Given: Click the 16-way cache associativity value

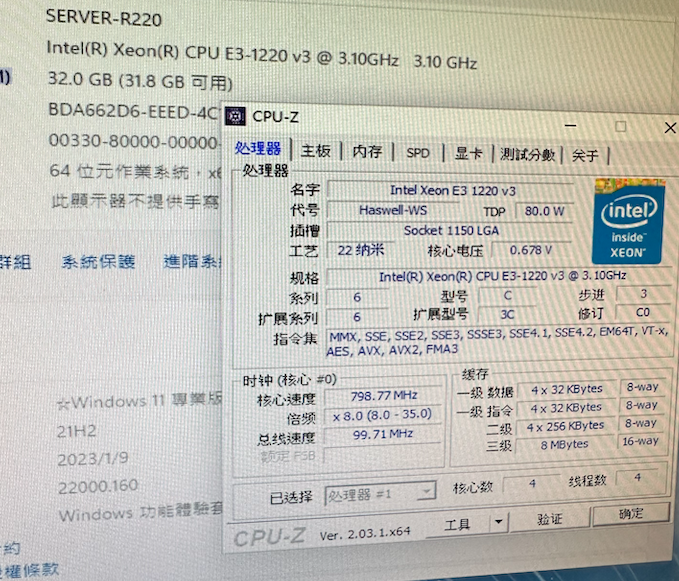Looking at the screenshot, I should click(x=640, y=442).
